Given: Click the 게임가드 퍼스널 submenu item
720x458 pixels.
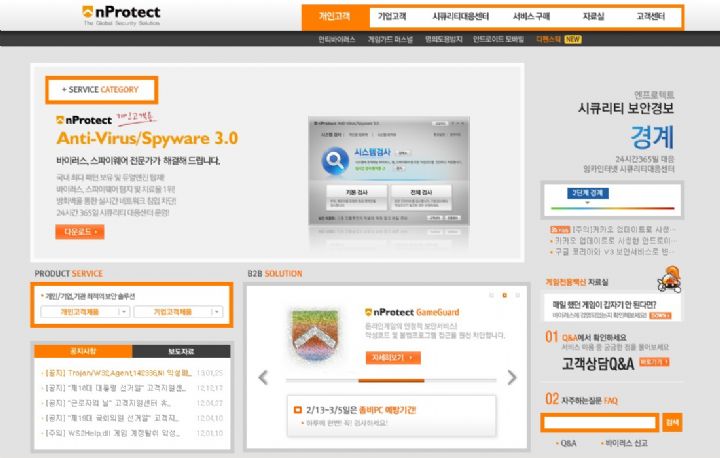Looking at the screenshot, I should click(390, 40).
